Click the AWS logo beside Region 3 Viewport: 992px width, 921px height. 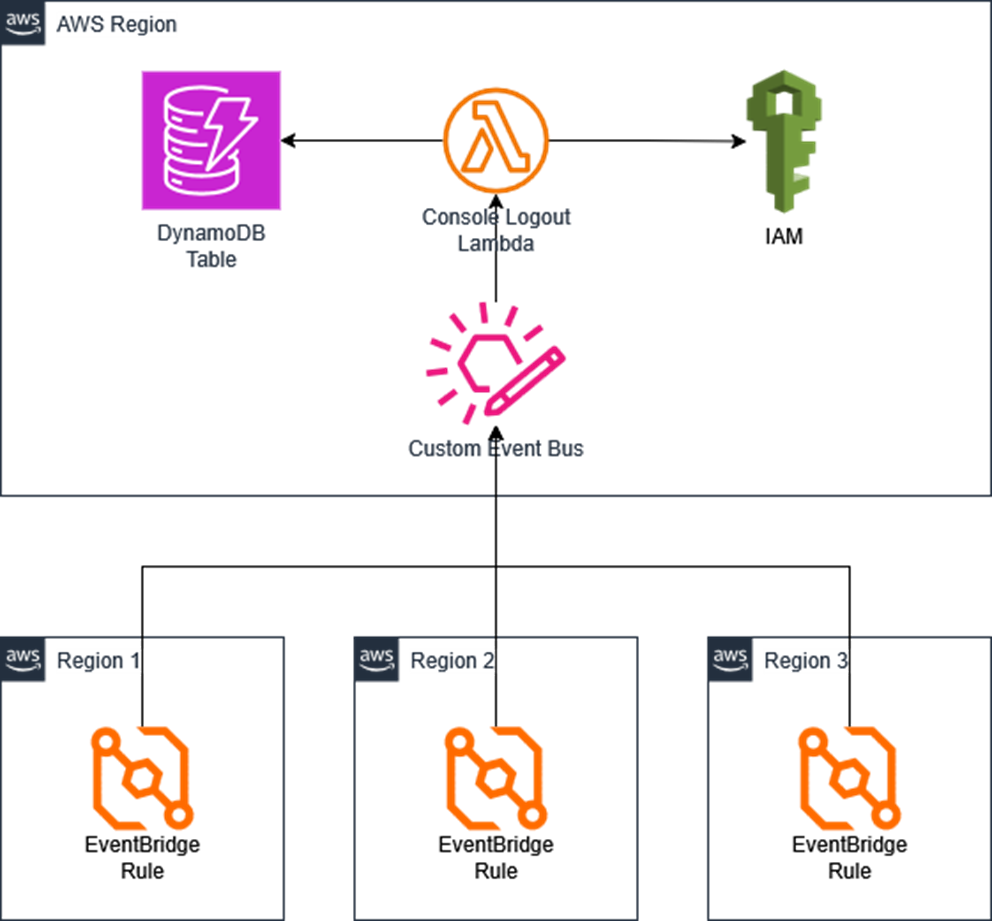[730, 659]
